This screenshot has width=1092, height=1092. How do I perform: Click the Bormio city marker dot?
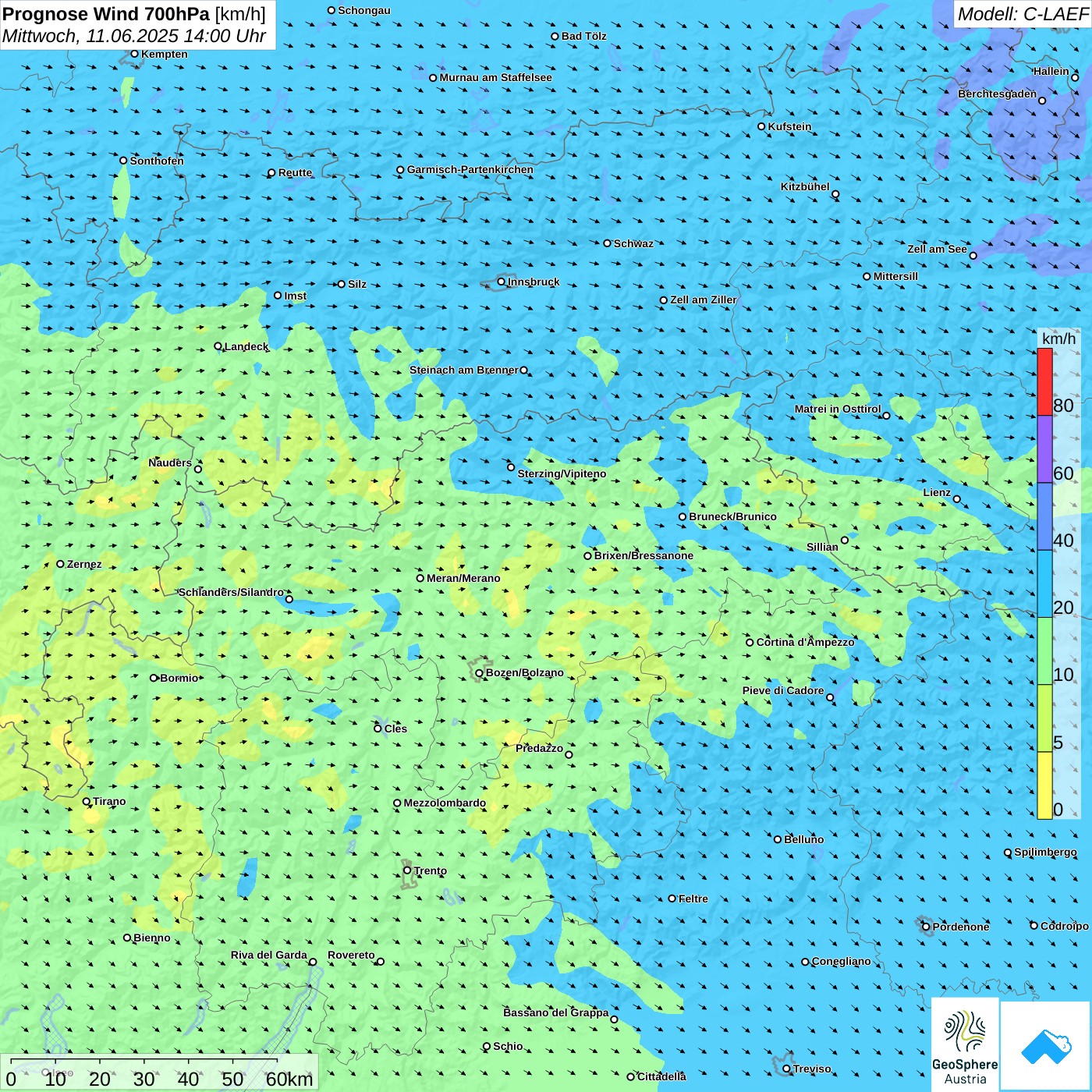pos(154,678)
